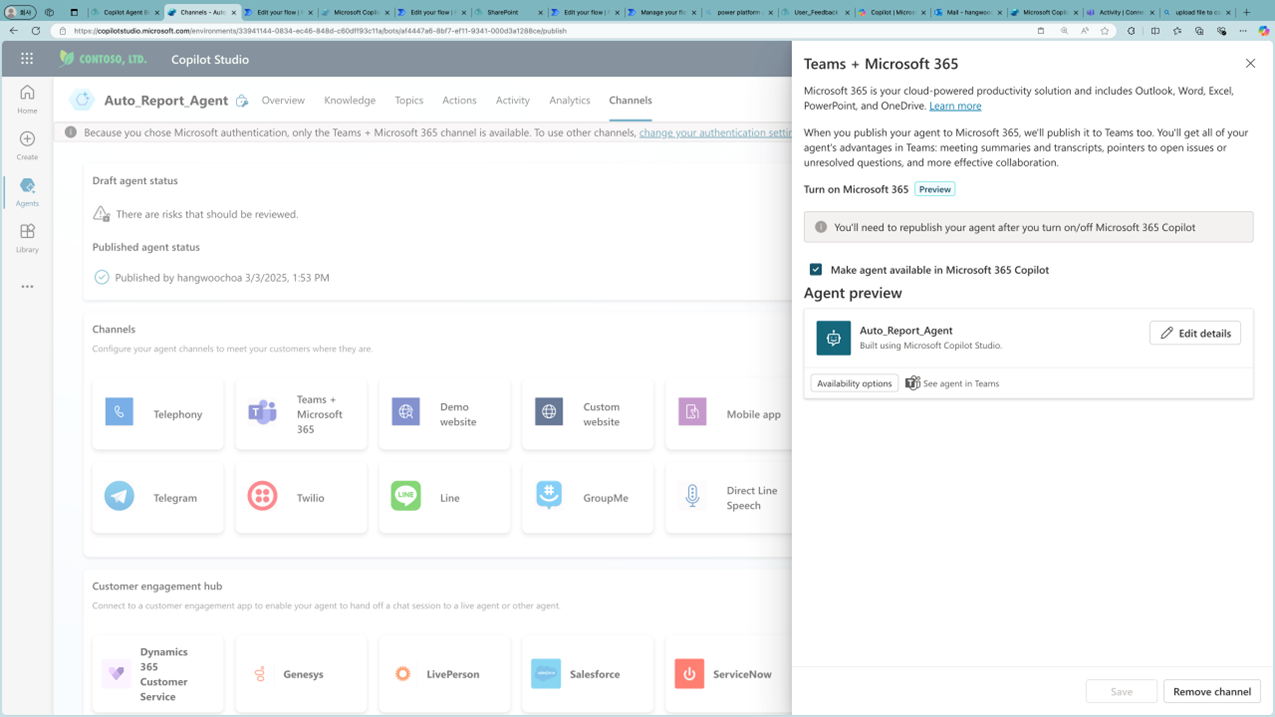
Task: Open the Activity tab
Action: 513,100
